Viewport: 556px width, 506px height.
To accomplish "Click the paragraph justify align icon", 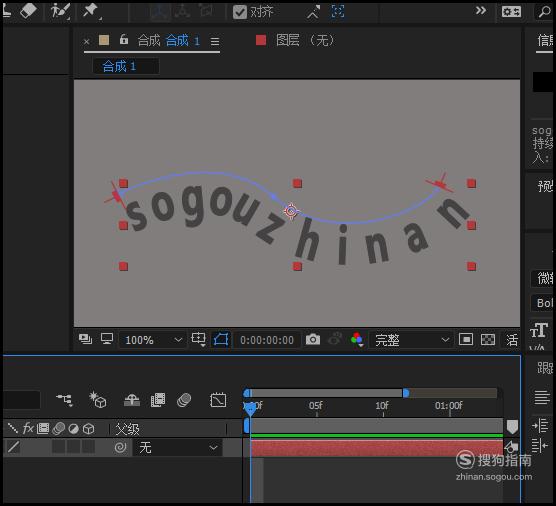I will 542,397.
